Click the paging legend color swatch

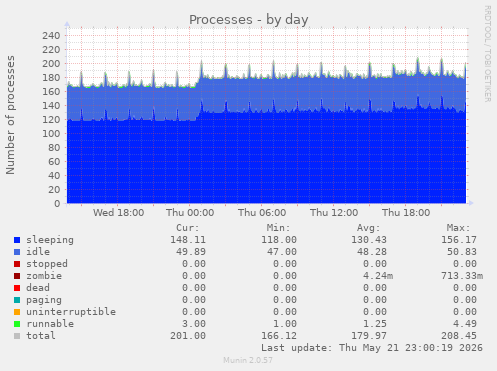(17, 300)
